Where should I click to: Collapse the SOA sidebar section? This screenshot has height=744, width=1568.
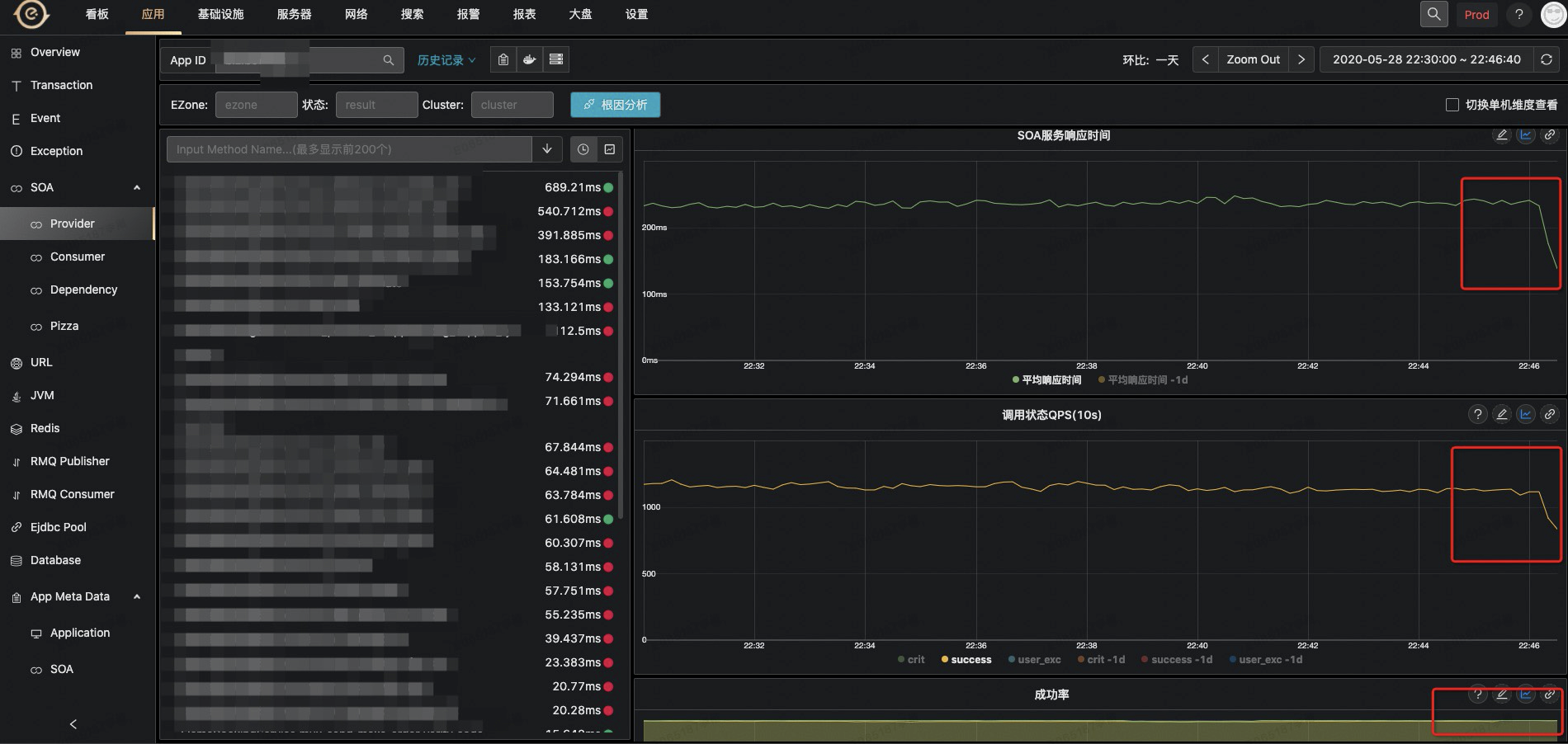click(x=137, y=187)
